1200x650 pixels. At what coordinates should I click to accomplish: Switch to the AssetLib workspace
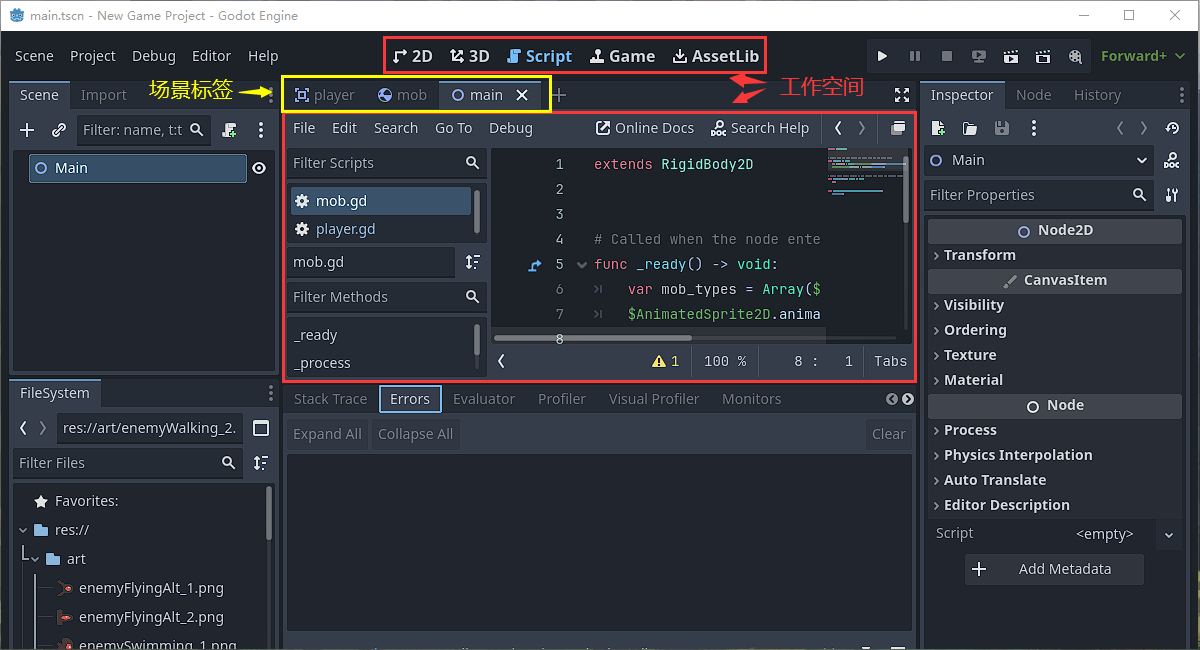(715, 56)
